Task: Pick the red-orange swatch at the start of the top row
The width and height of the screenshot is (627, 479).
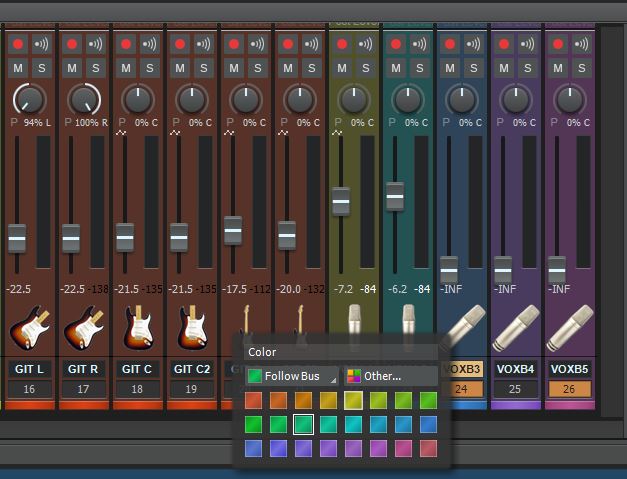Action: tap(254, 400)
